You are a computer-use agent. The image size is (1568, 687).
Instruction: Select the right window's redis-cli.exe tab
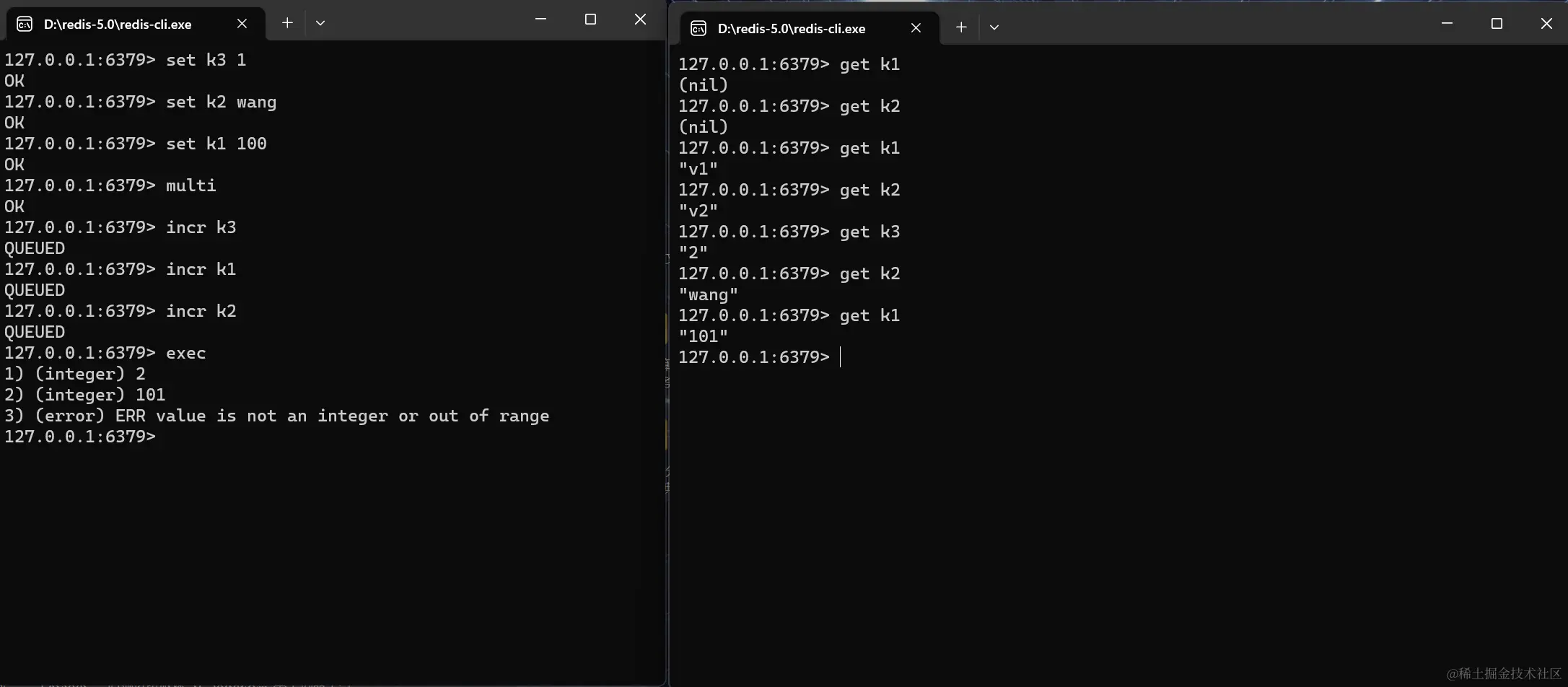click(x=810, y=28)
